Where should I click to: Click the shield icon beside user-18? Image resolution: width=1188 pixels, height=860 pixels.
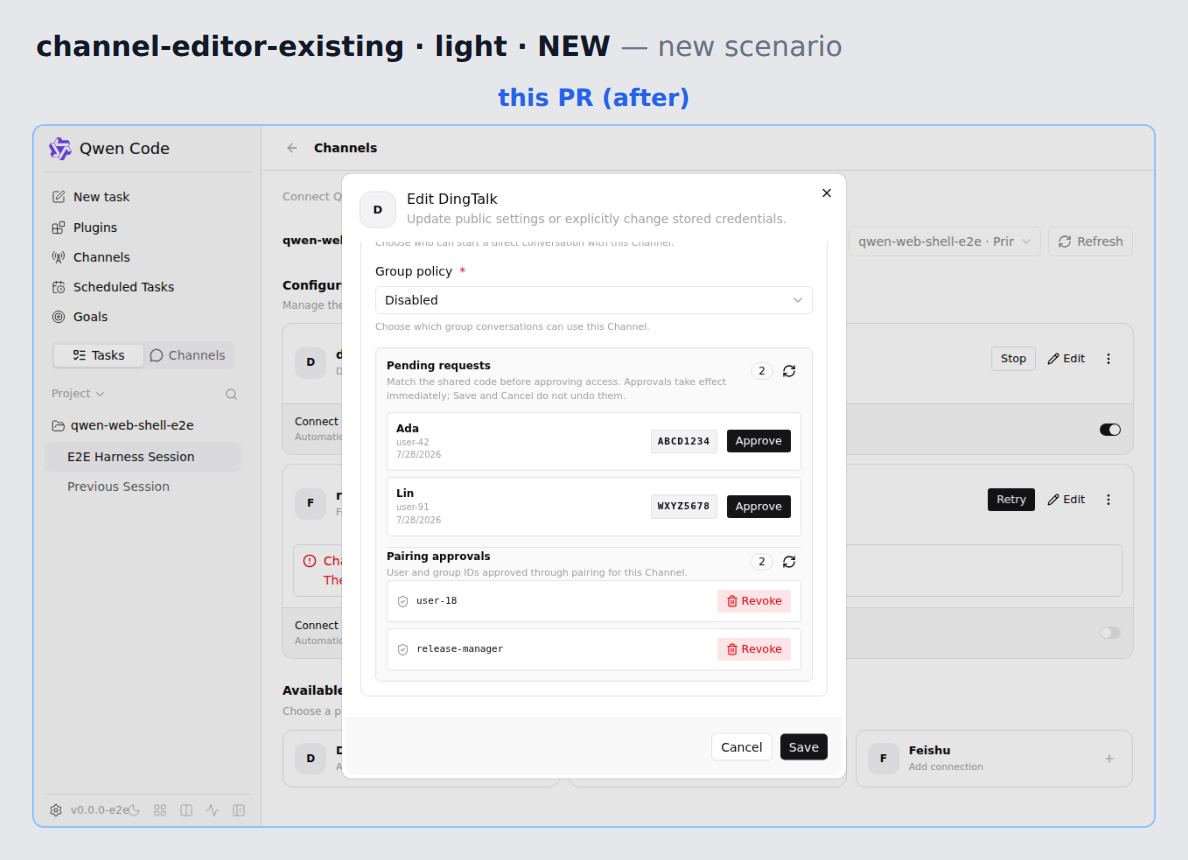[403, 602]
